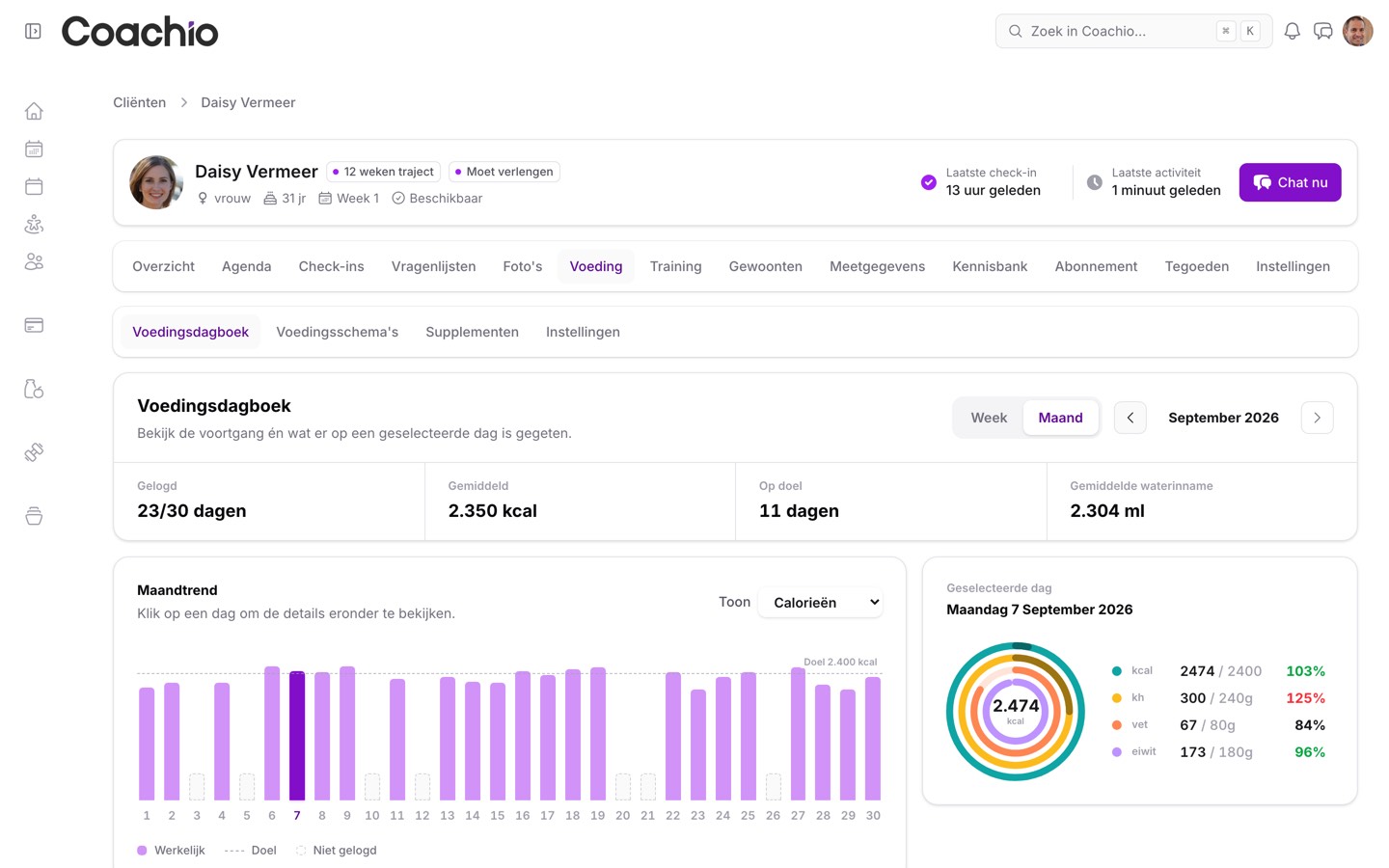Open the stacked bowl icon in sidebar

click(34, 516)
